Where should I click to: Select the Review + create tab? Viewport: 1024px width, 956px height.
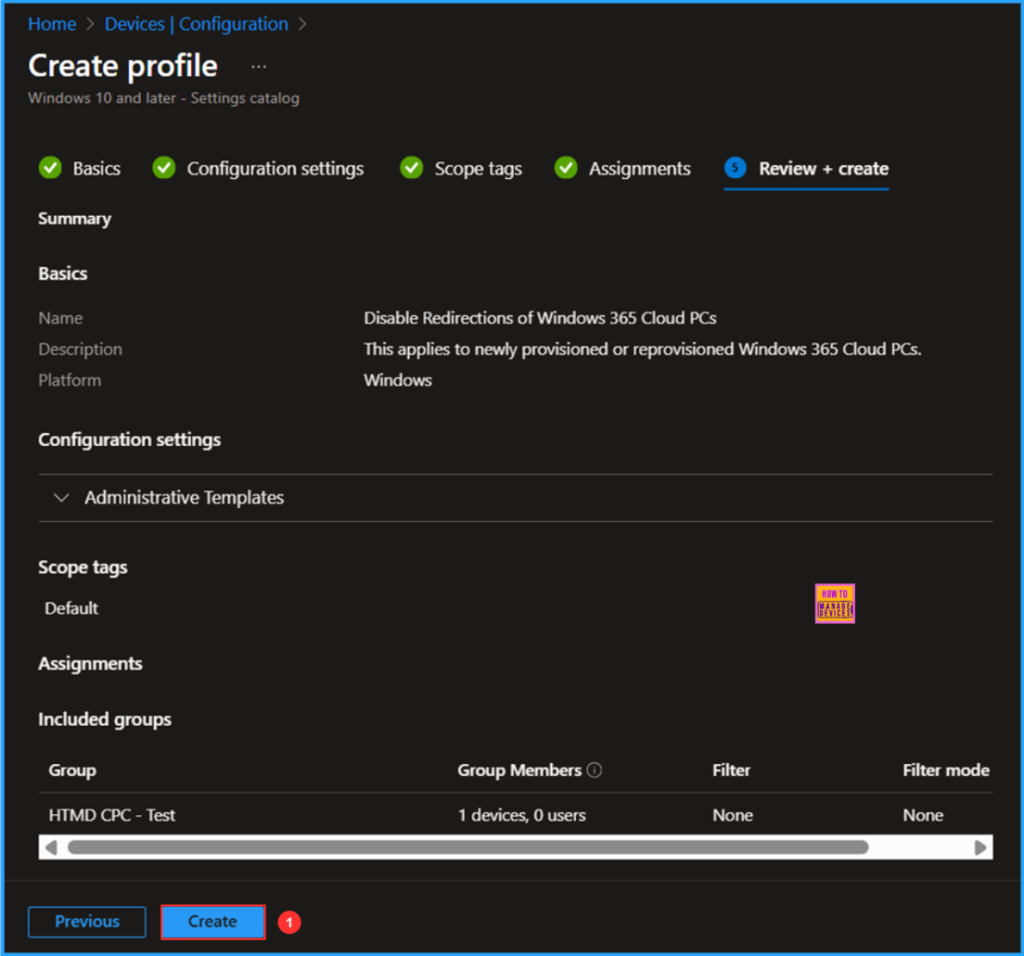[x=823, y=168]
